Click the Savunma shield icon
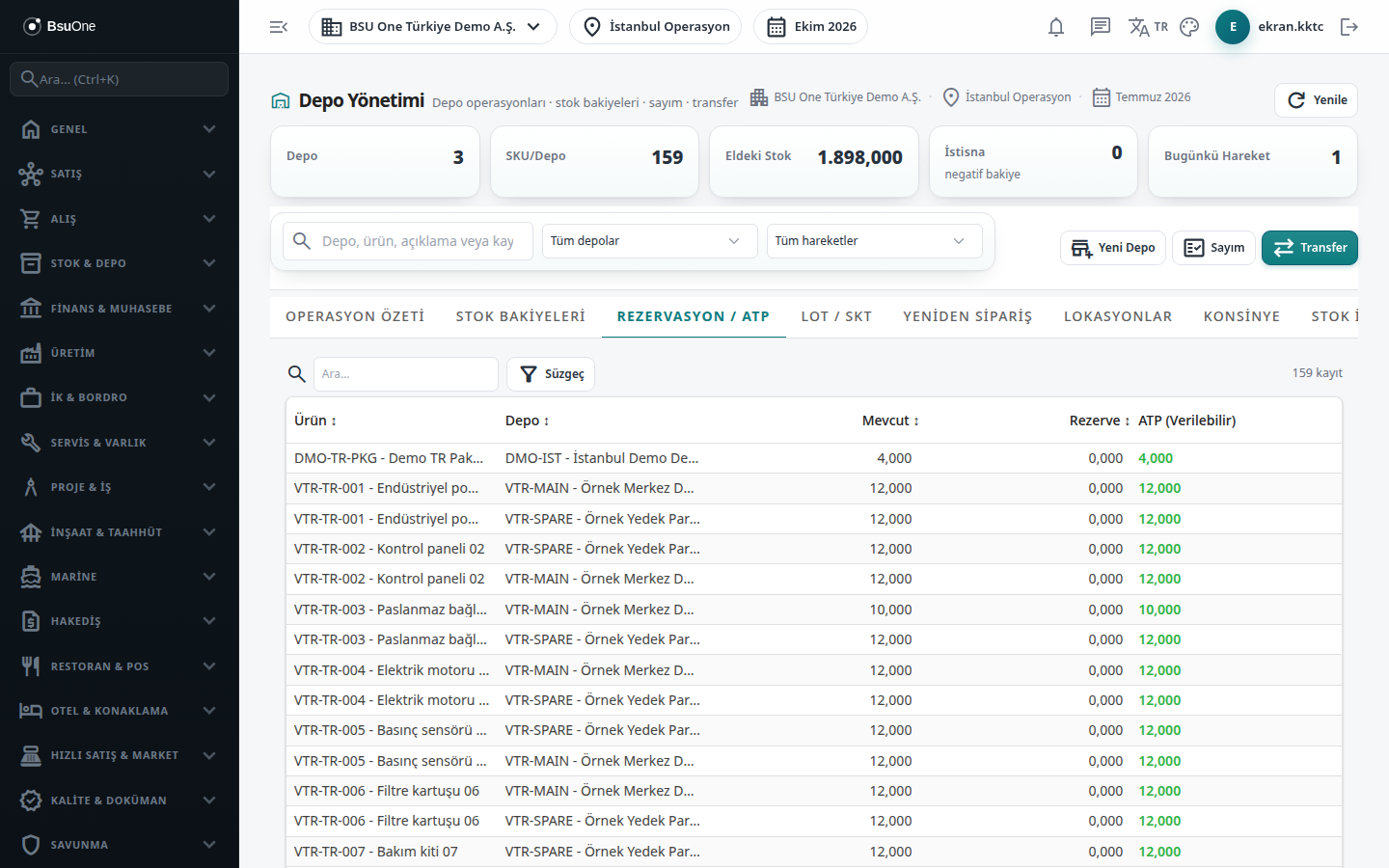 (31, 845)
